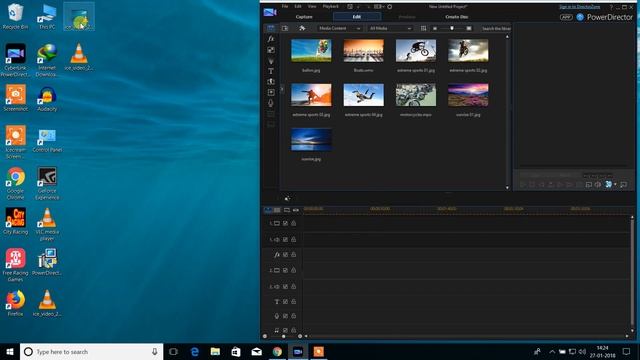Open the 3D configuration dropdown arrow
Viewport: 640px width, 360px height.
tap(615, 184)
